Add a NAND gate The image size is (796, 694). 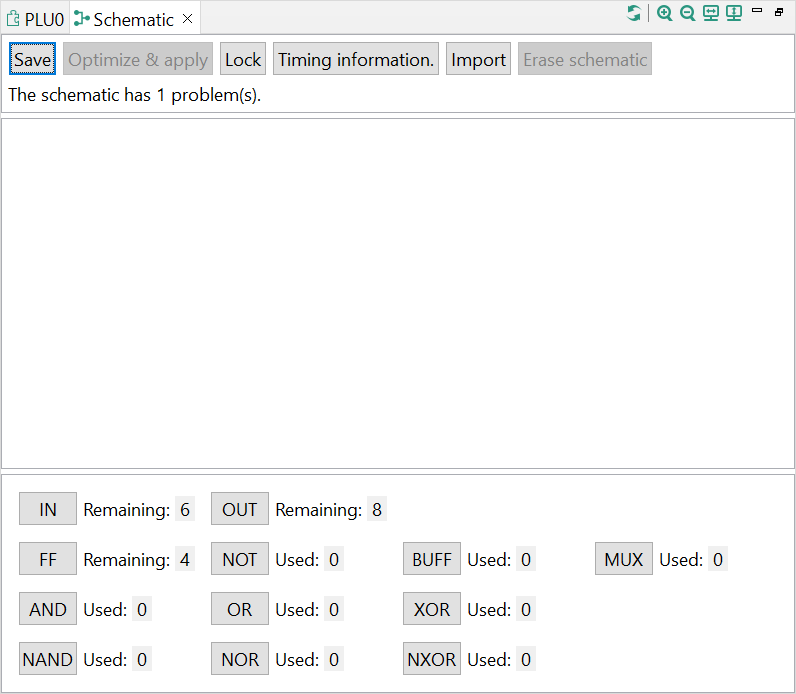click(x=48, y=659)
